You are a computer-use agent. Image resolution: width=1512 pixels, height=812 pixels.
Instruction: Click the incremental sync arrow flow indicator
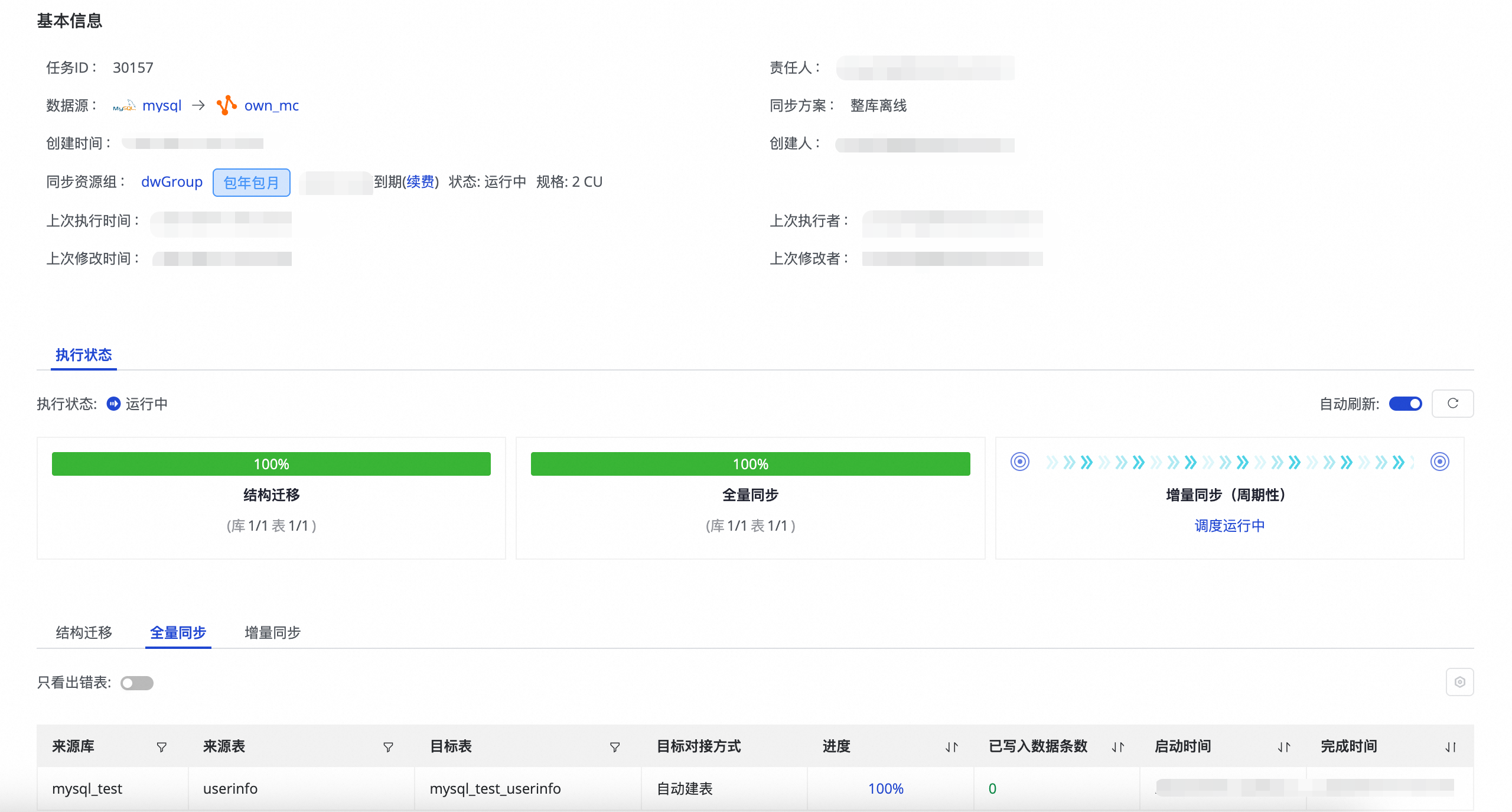(1230, 462)
